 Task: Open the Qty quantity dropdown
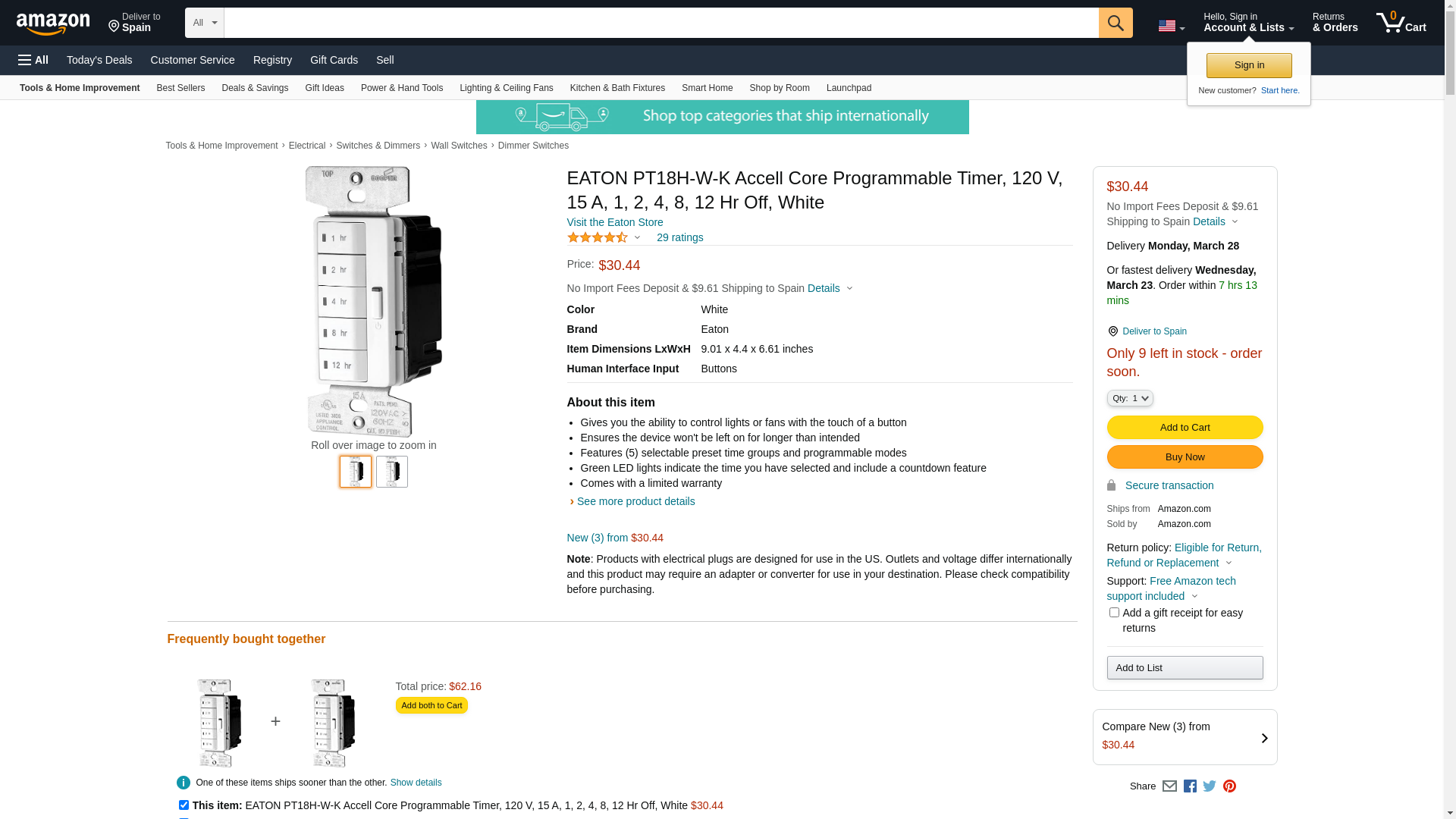click(1130, 398)
